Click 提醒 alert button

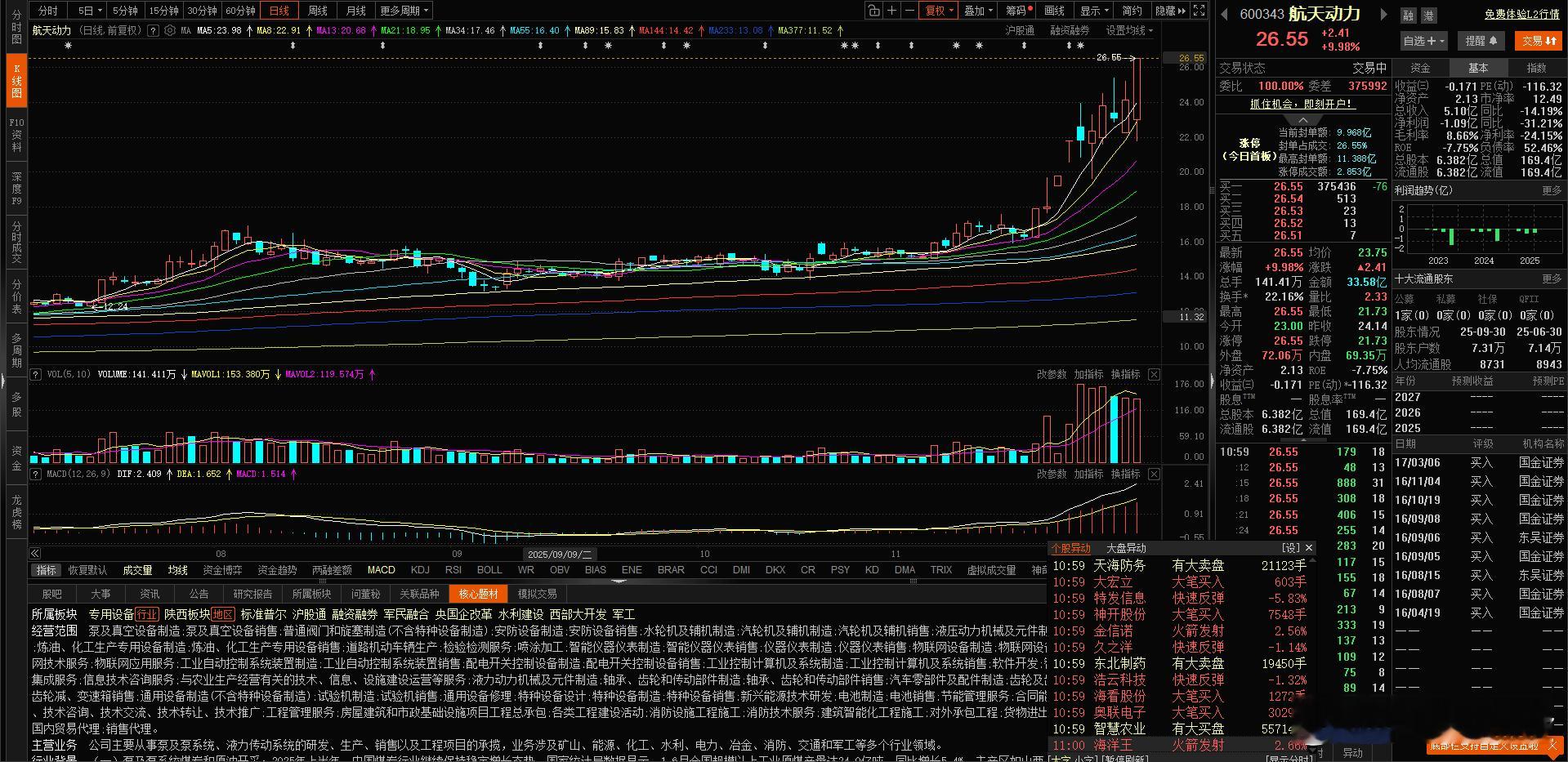(x=1481, y=41)
